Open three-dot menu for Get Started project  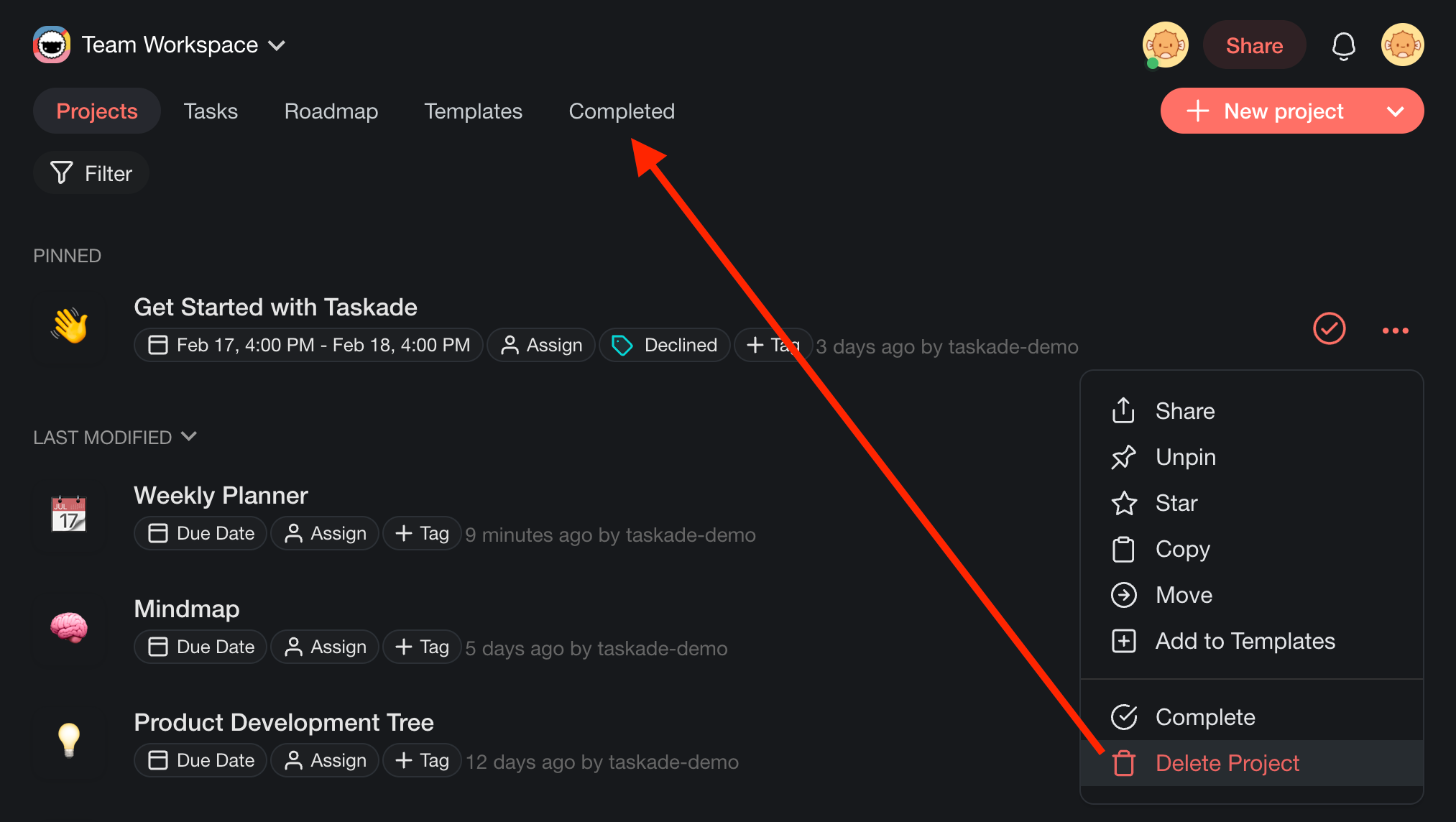(x=1395, y=331)
